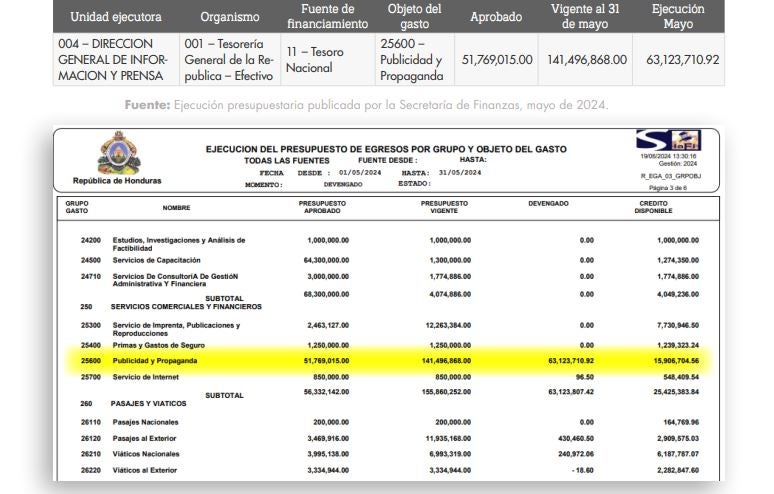Image resolution: width=774 pixels, height=494 pixels.
Task: Click 'Primas y Gastos de Seguro' row name
Action: pos(158,345)
